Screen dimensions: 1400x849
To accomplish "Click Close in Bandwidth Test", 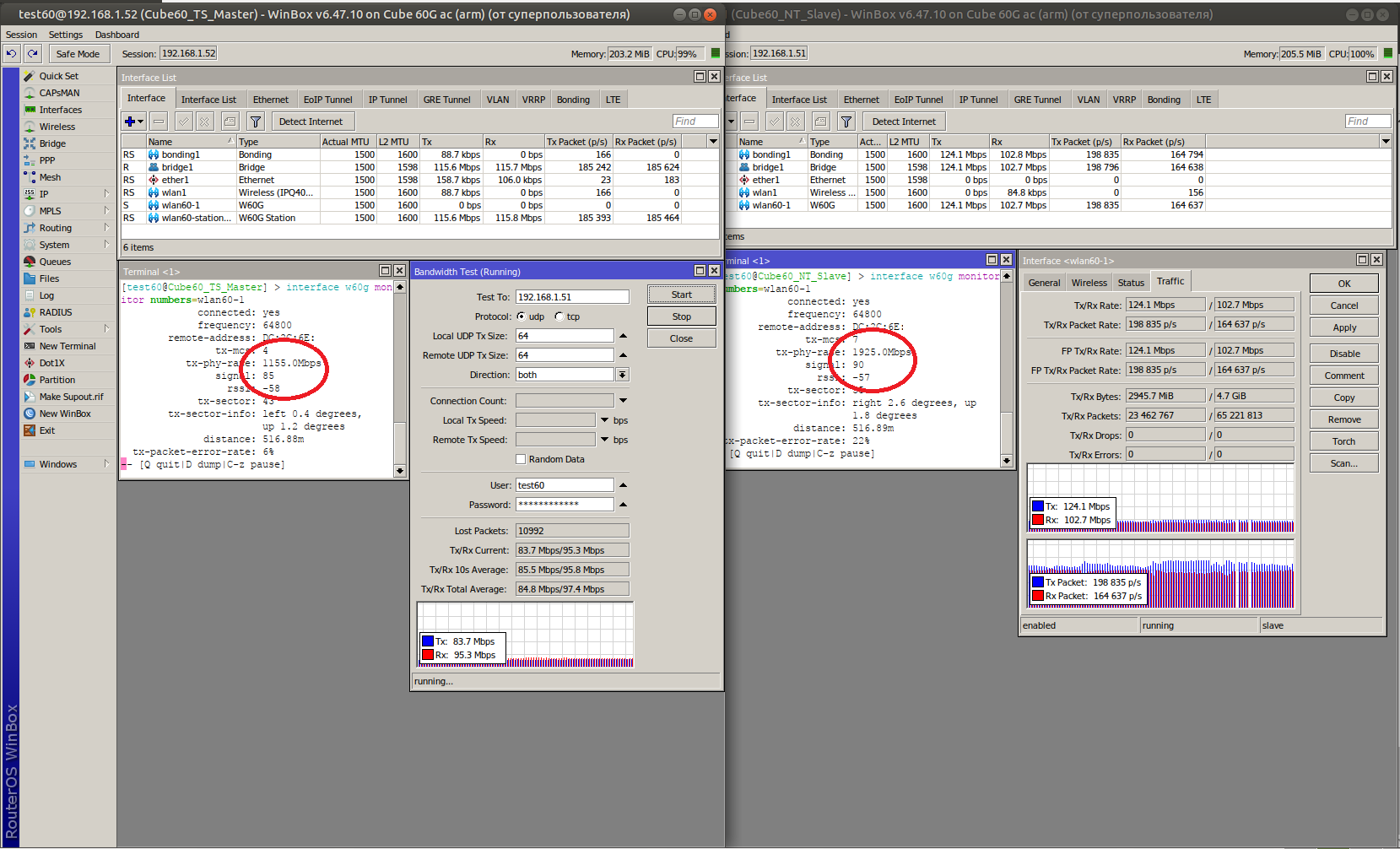I will coord(682,338).
